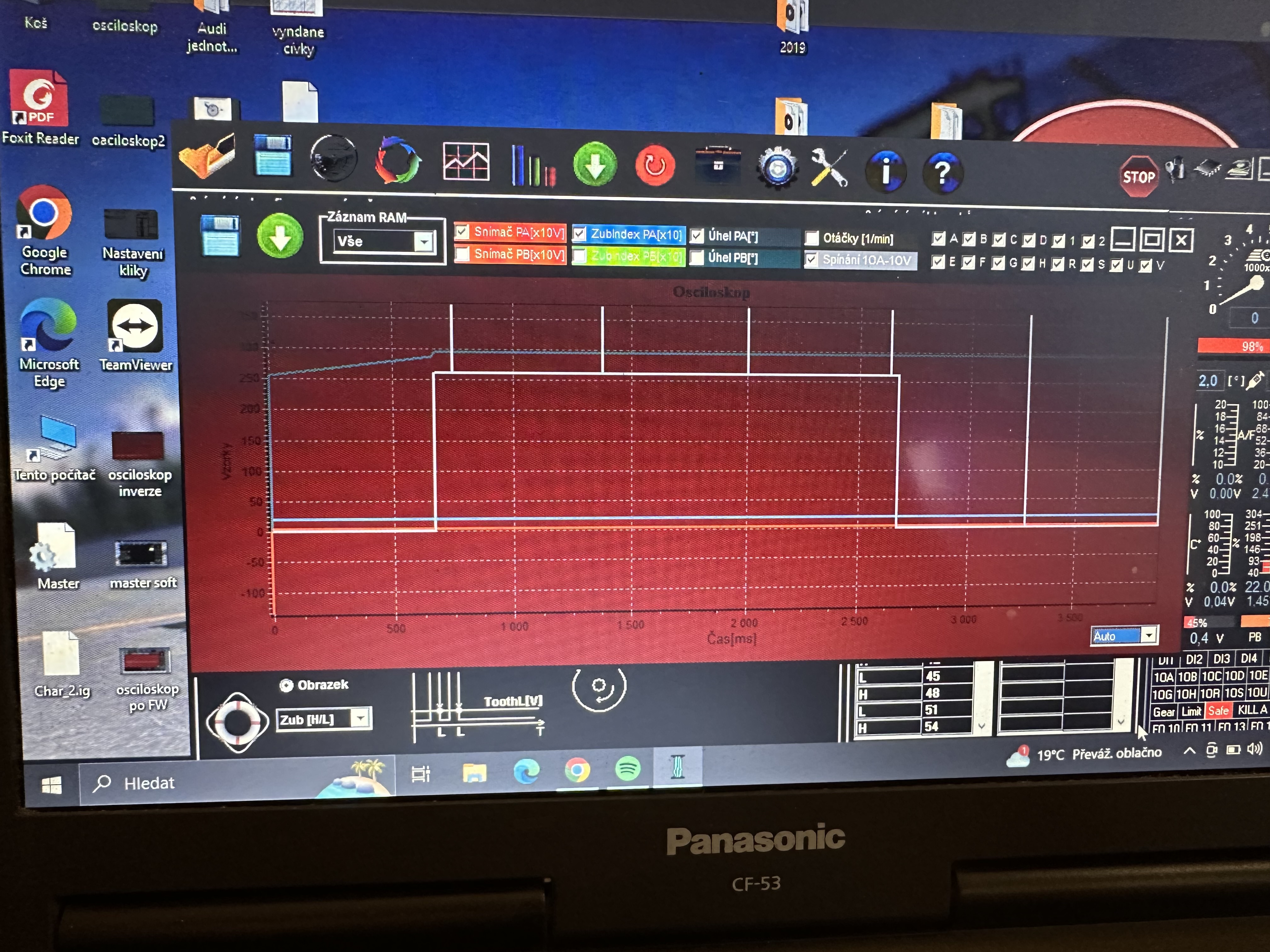Image resolution: width=1270 pixels, height=952 pixels.
Task: Enable the Otáčky [1/min] checkbox
Action: click(x=812, y=238)
